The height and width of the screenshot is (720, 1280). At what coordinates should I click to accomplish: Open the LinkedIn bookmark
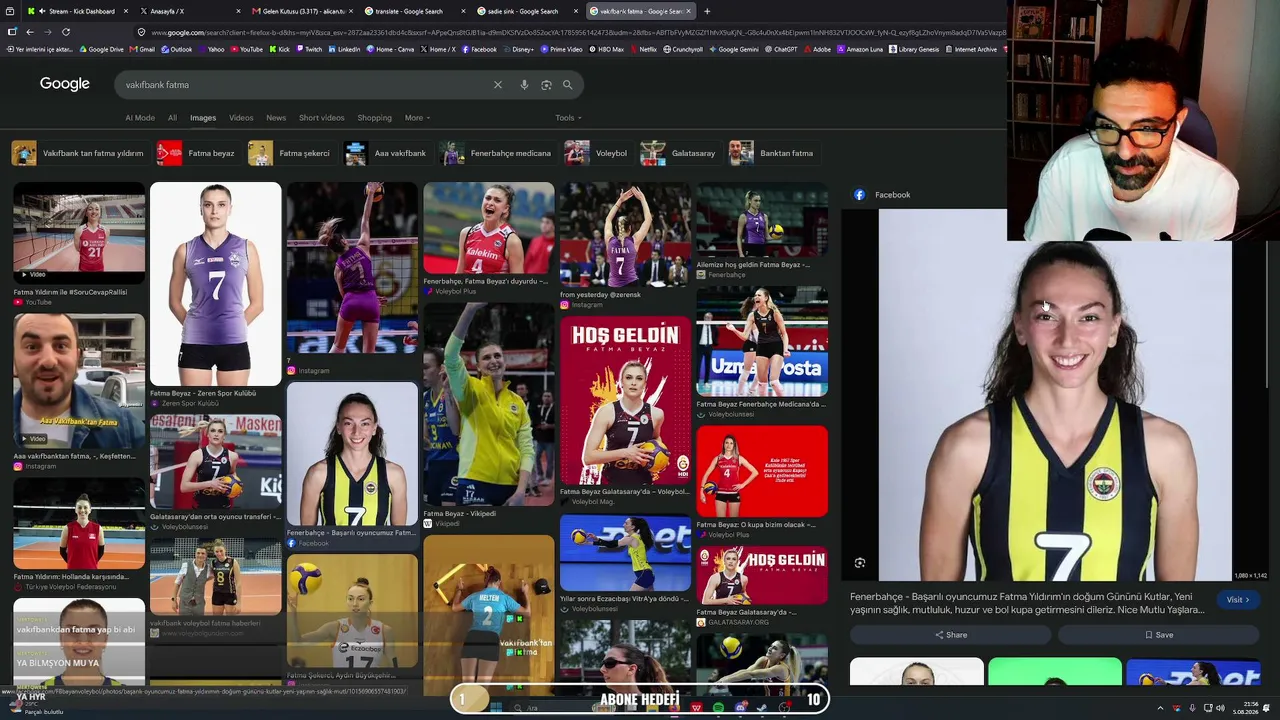(345, 49)
